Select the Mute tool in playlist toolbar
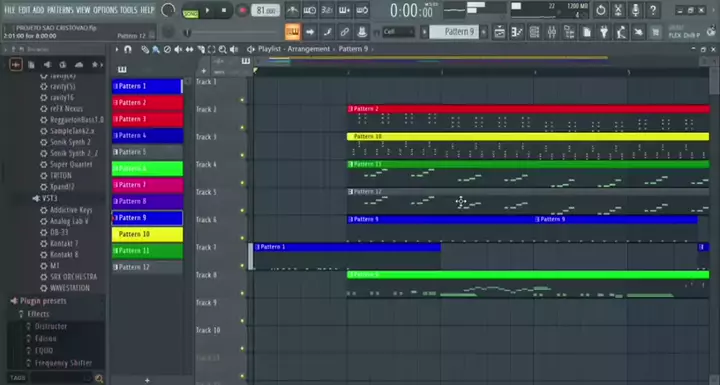Viewport: 720px width, 385px height. click(x=178, y=49)
